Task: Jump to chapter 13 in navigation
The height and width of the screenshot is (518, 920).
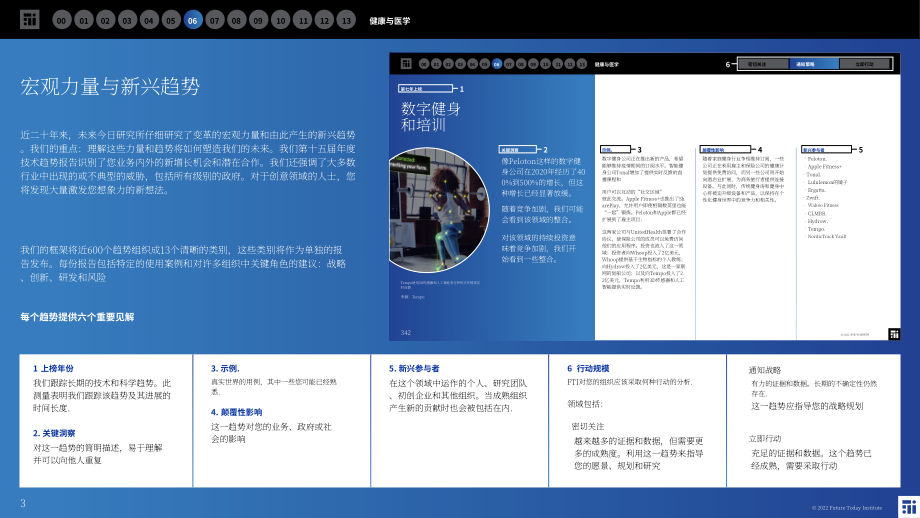Action: (x=346, y=21)
